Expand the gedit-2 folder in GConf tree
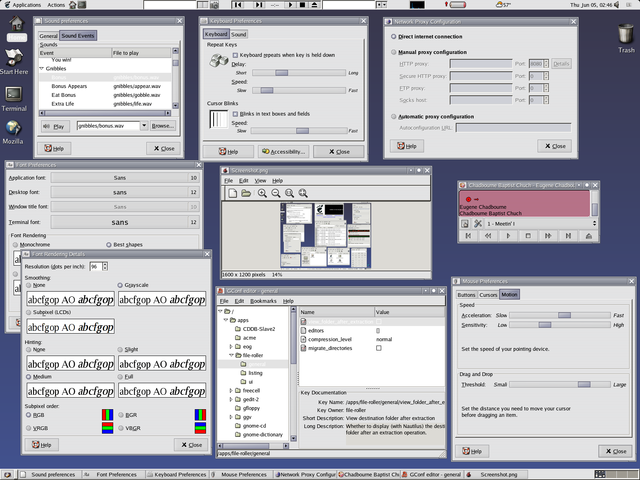Viewport: 640px width, 480px height. pos(231,399)
